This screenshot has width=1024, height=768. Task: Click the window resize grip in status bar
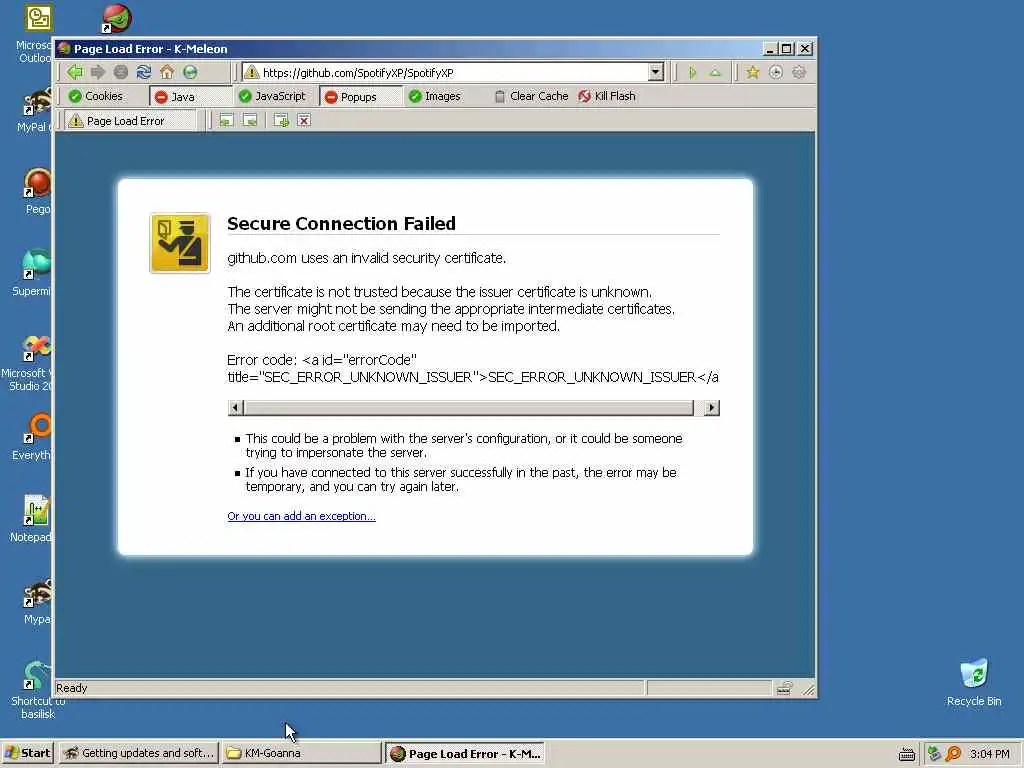tap(808, 689)
